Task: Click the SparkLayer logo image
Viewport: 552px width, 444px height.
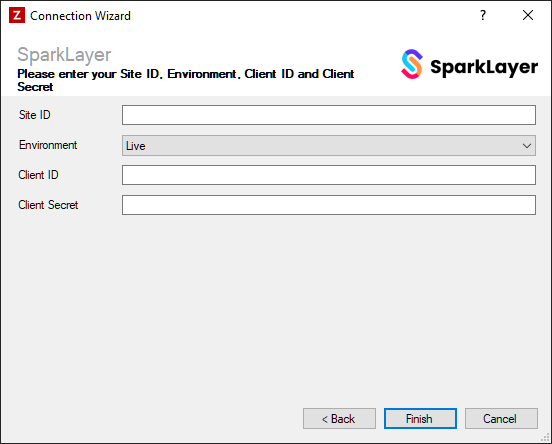Action: 469,64
